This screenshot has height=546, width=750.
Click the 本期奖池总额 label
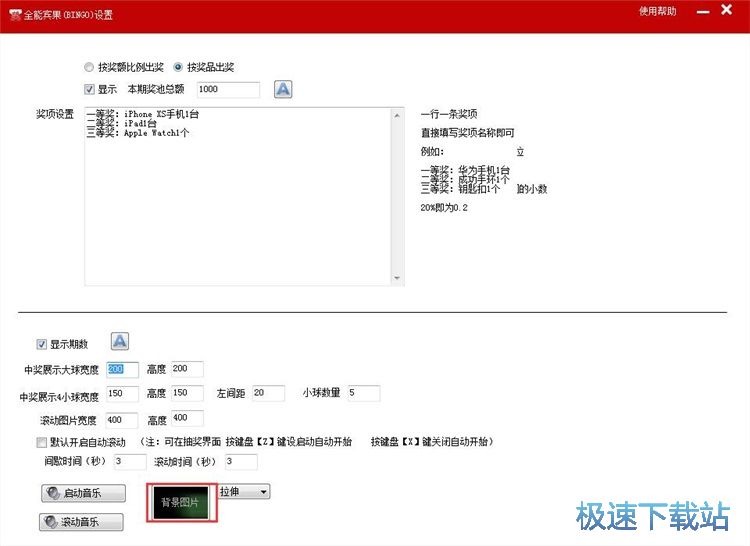pyautogui.click(x=156, y=89)
